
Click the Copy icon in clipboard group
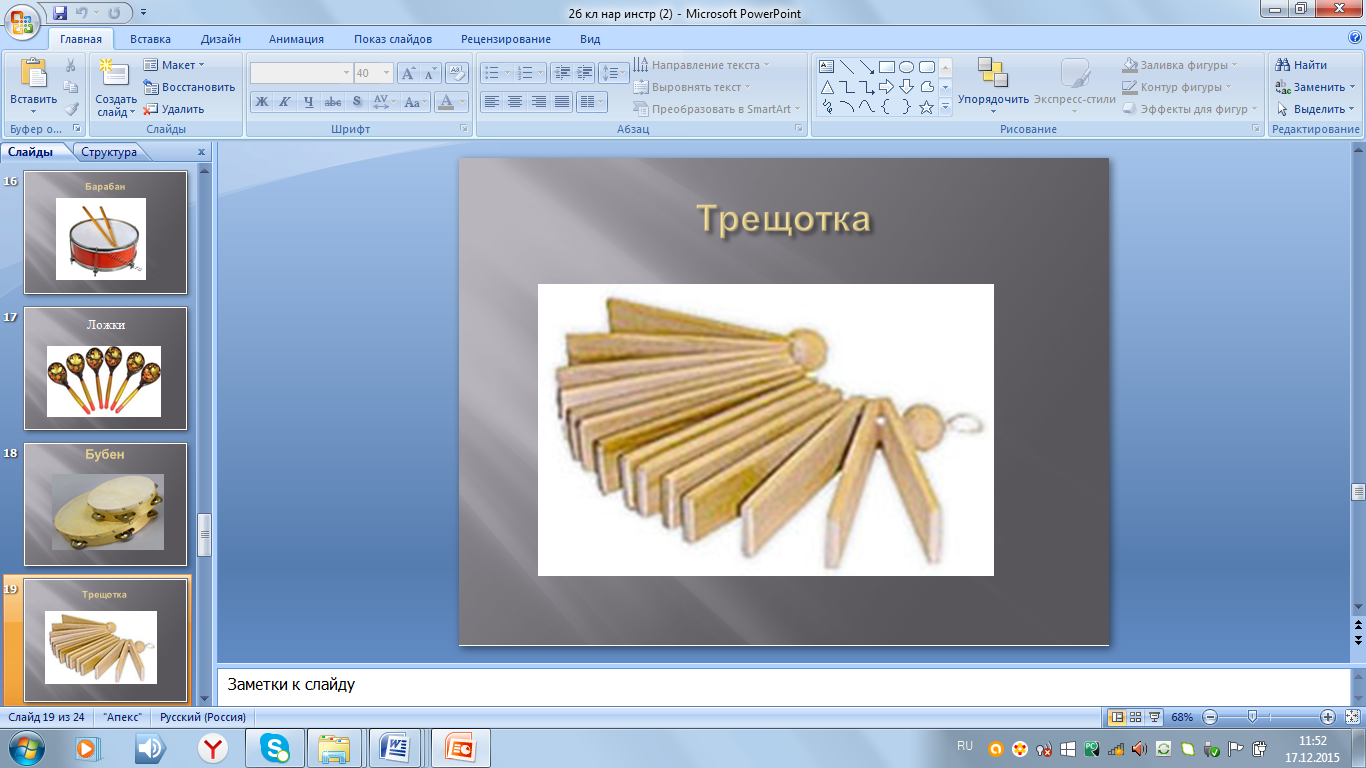[x=71, y=87]
